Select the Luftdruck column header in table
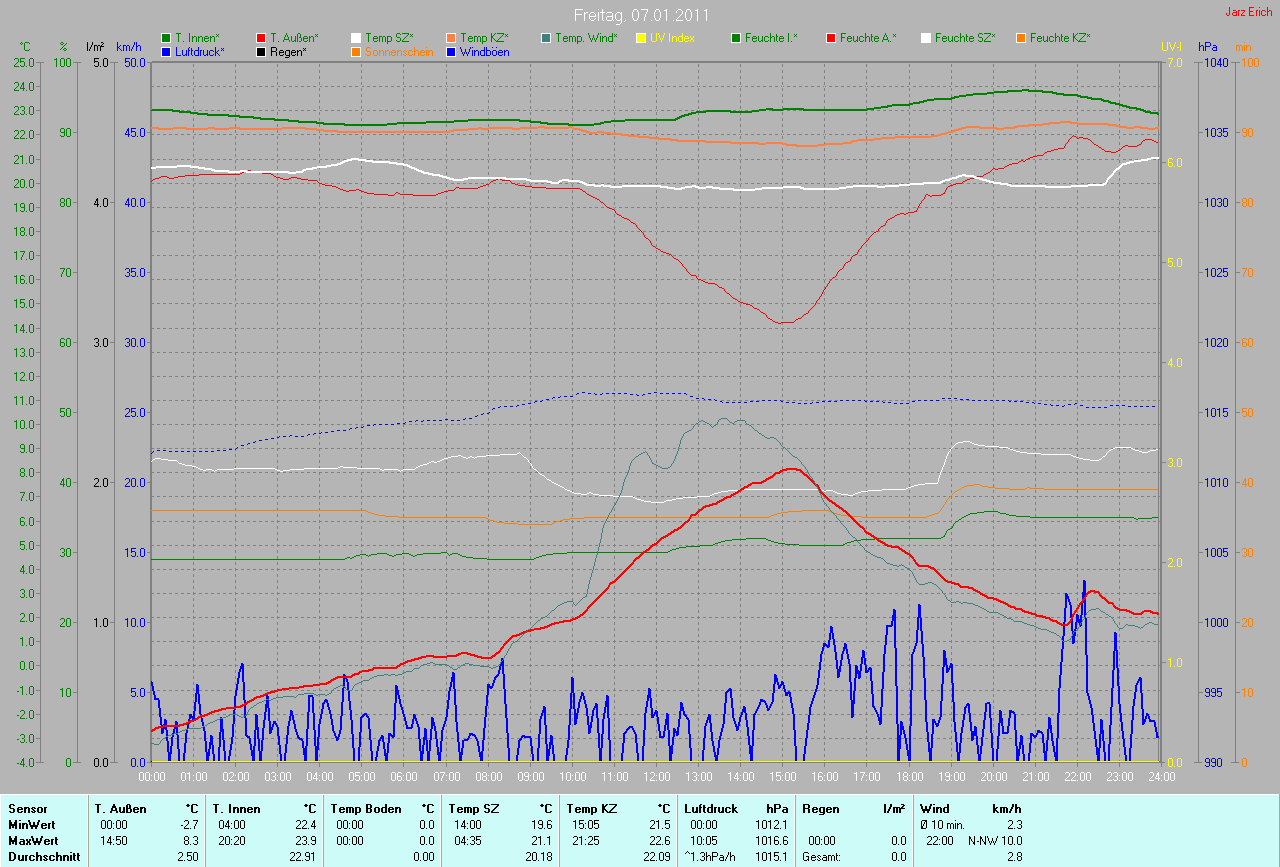1280x867 pixels. [x=711, y=808]
